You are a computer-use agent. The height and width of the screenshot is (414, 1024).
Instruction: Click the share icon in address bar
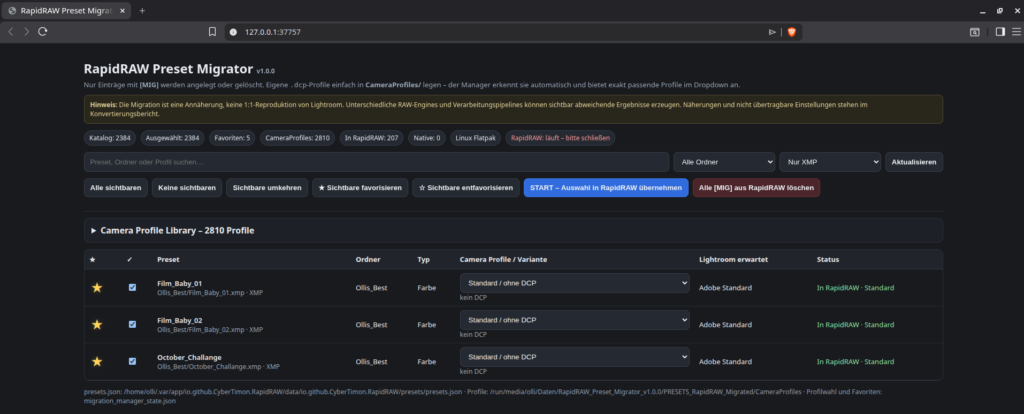coord(772,31)
